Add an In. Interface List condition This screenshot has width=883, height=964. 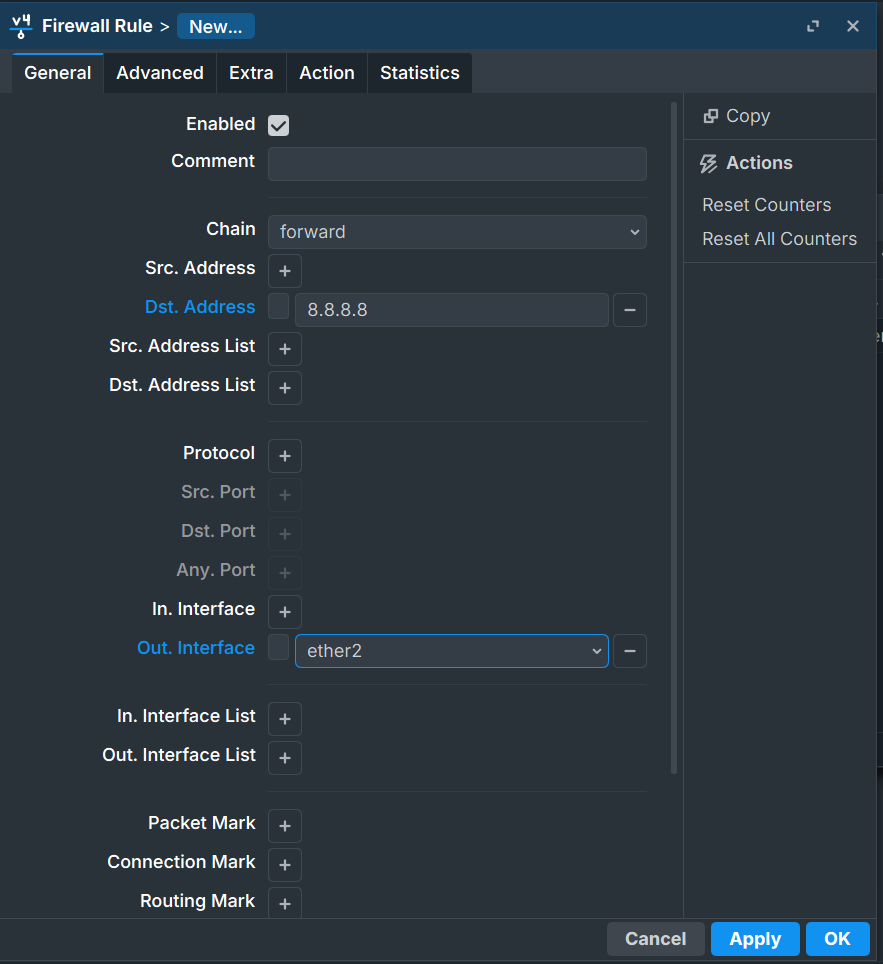[x=285, y=719]
